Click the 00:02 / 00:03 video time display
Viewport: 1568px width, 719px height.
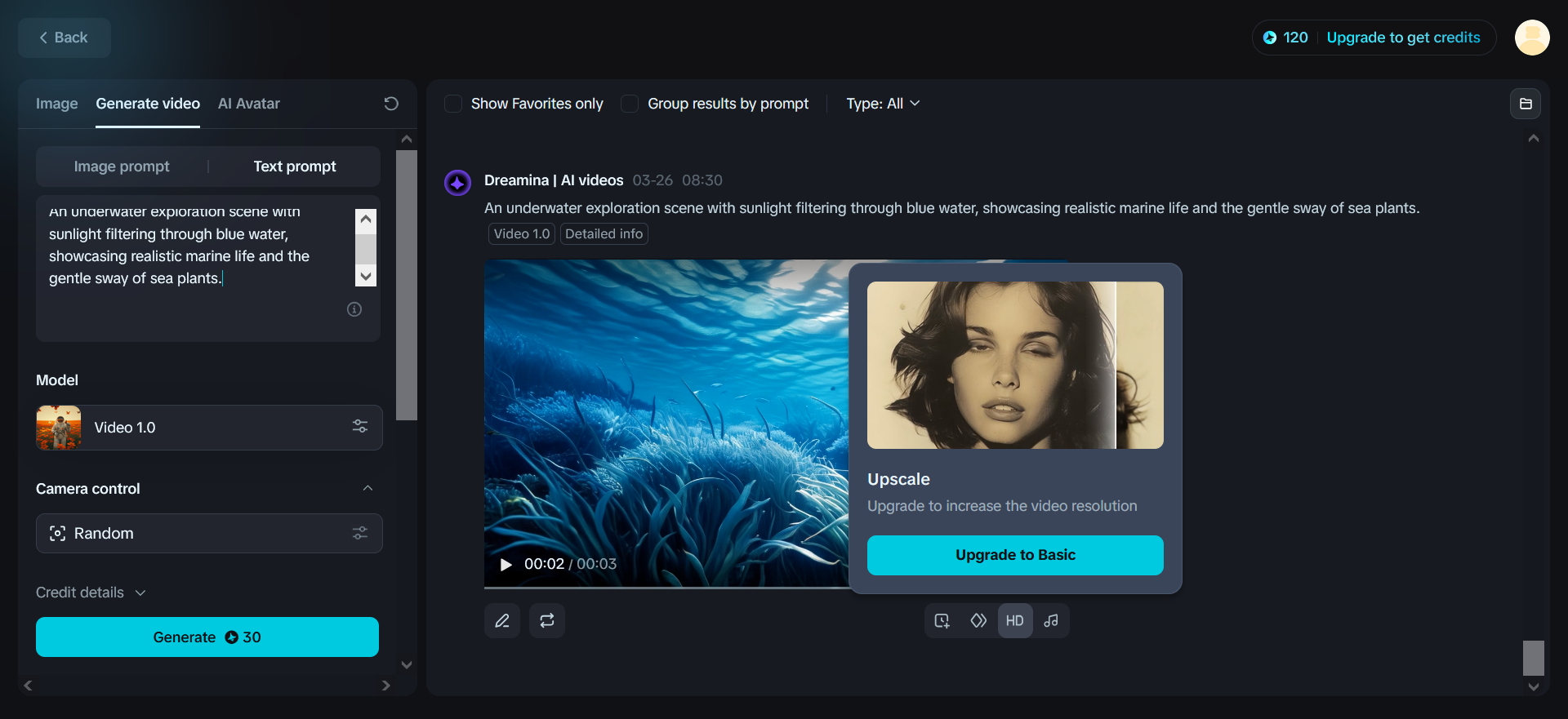point(571,564)
